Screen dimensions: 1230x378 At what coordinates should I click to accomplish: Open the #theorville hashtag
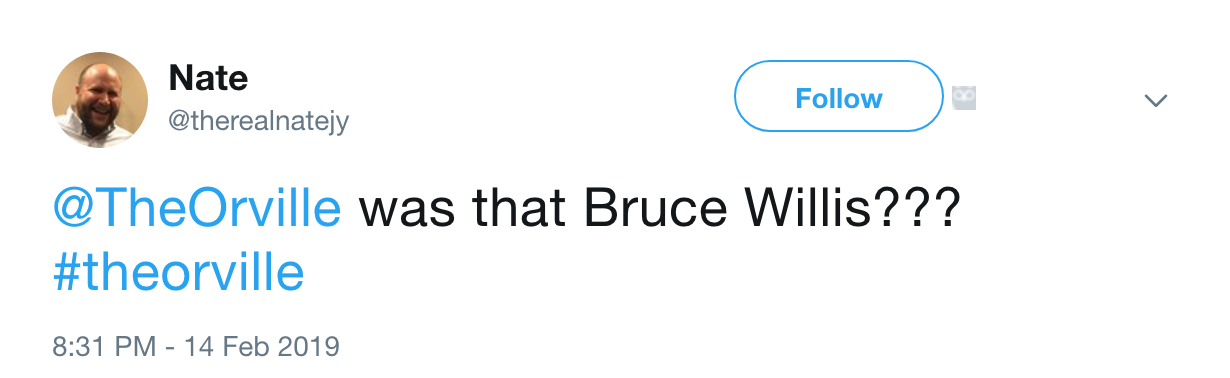[178, 272]
